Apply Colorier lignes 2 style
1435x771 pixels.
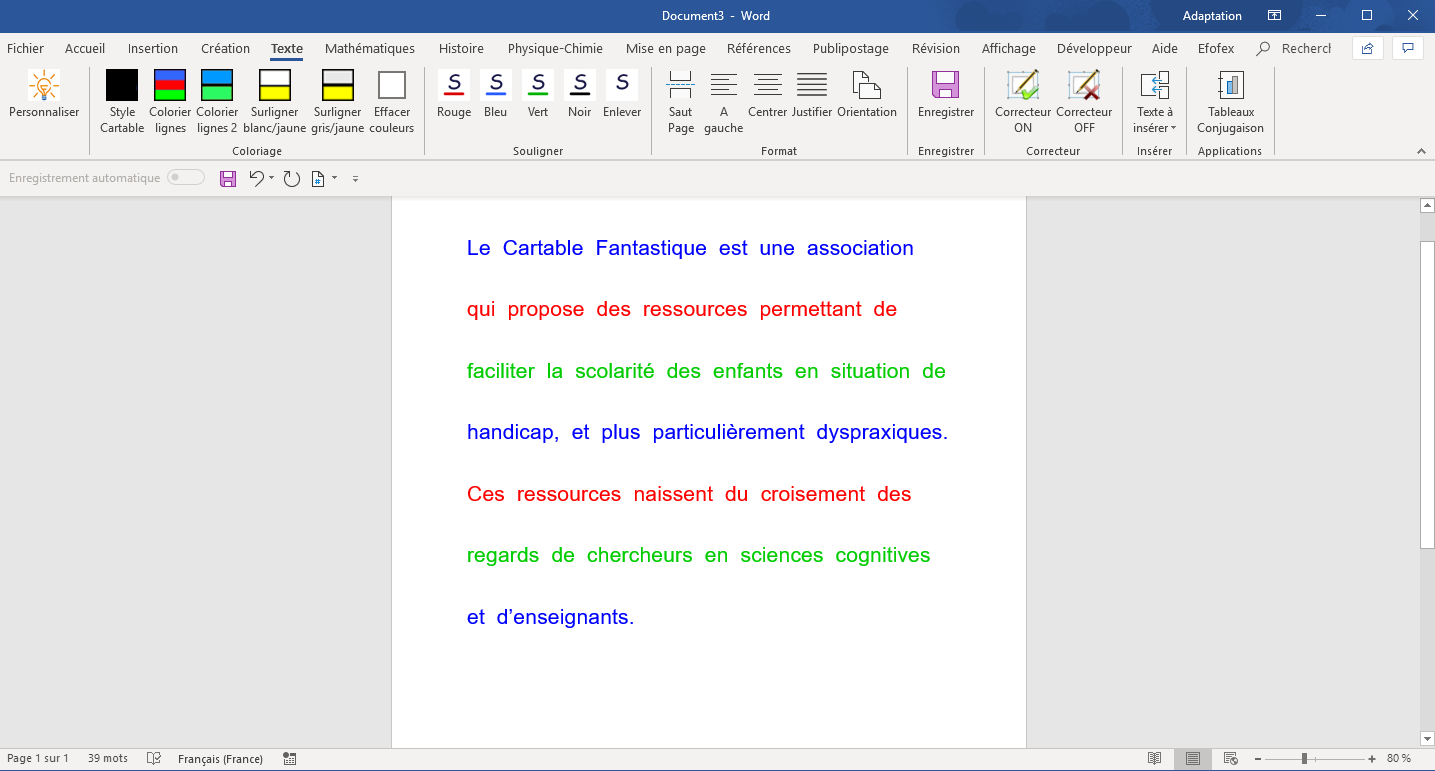coord(217,85)
